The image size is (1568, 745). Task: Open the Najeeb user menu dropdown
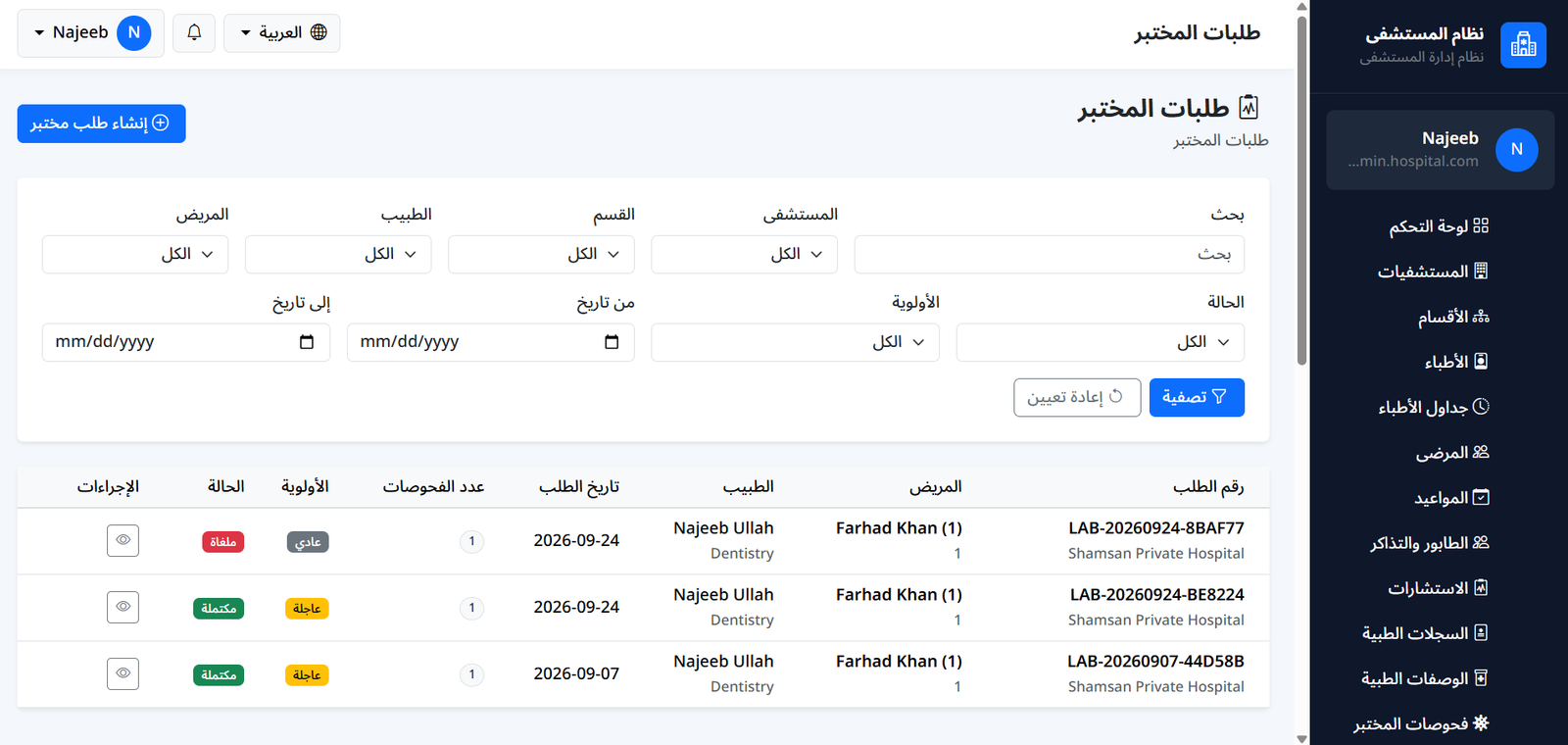point(90,32)
